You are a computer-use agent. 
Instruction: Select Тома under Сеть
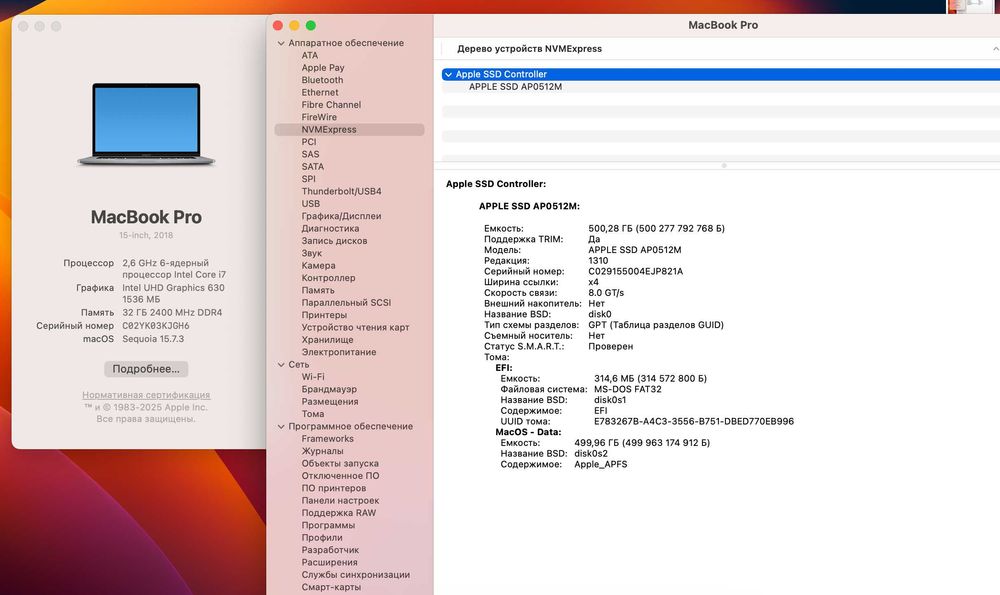click(x=312, y=415)
